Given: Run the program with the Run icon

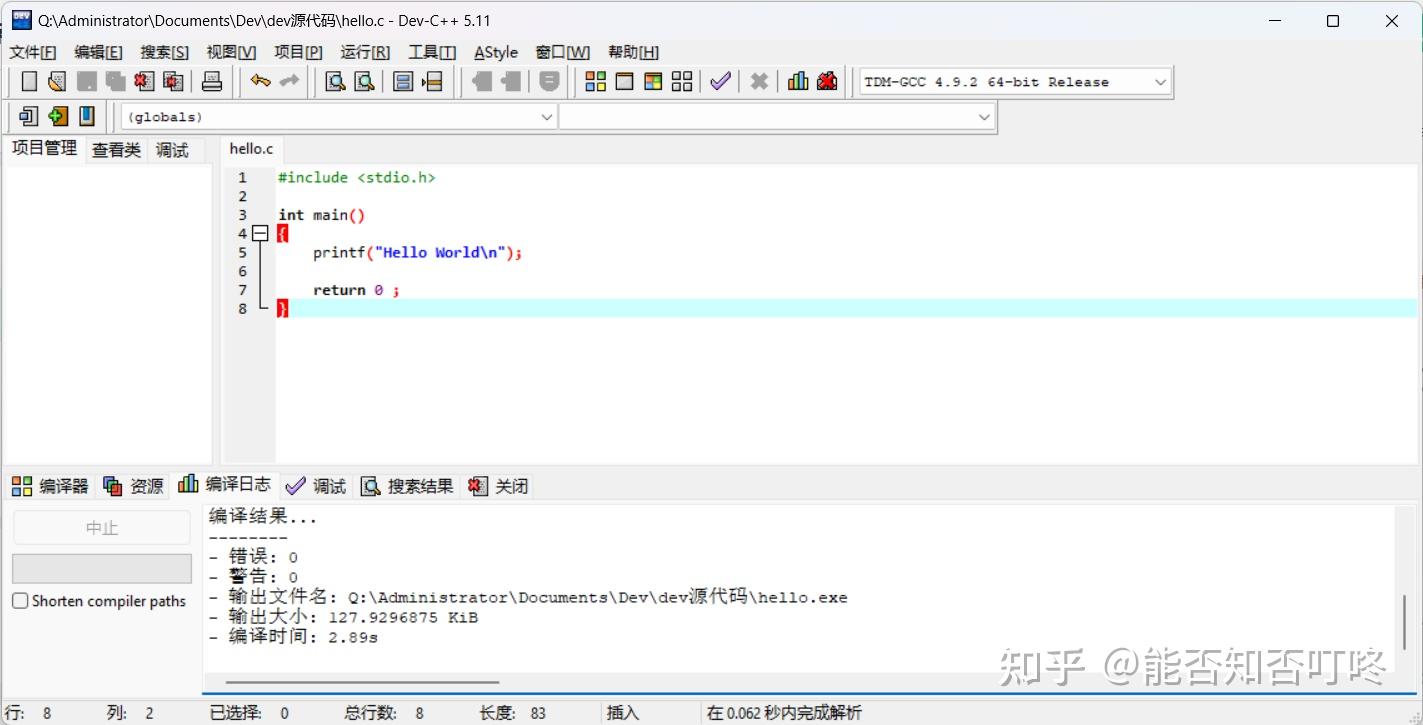Looking at the screenshot, I should pos(624,81).
